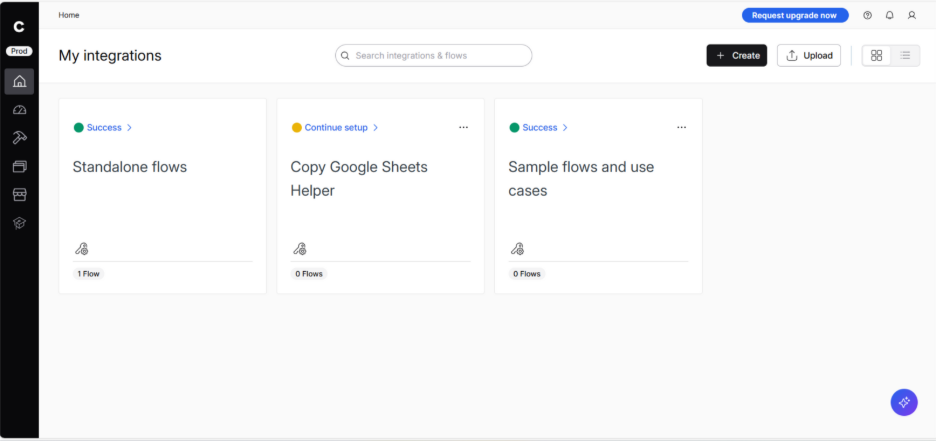This screenshot has height=441, width=936.
Task: Open the Resources icon in sidebar
Action: click(x=19, y=166)
